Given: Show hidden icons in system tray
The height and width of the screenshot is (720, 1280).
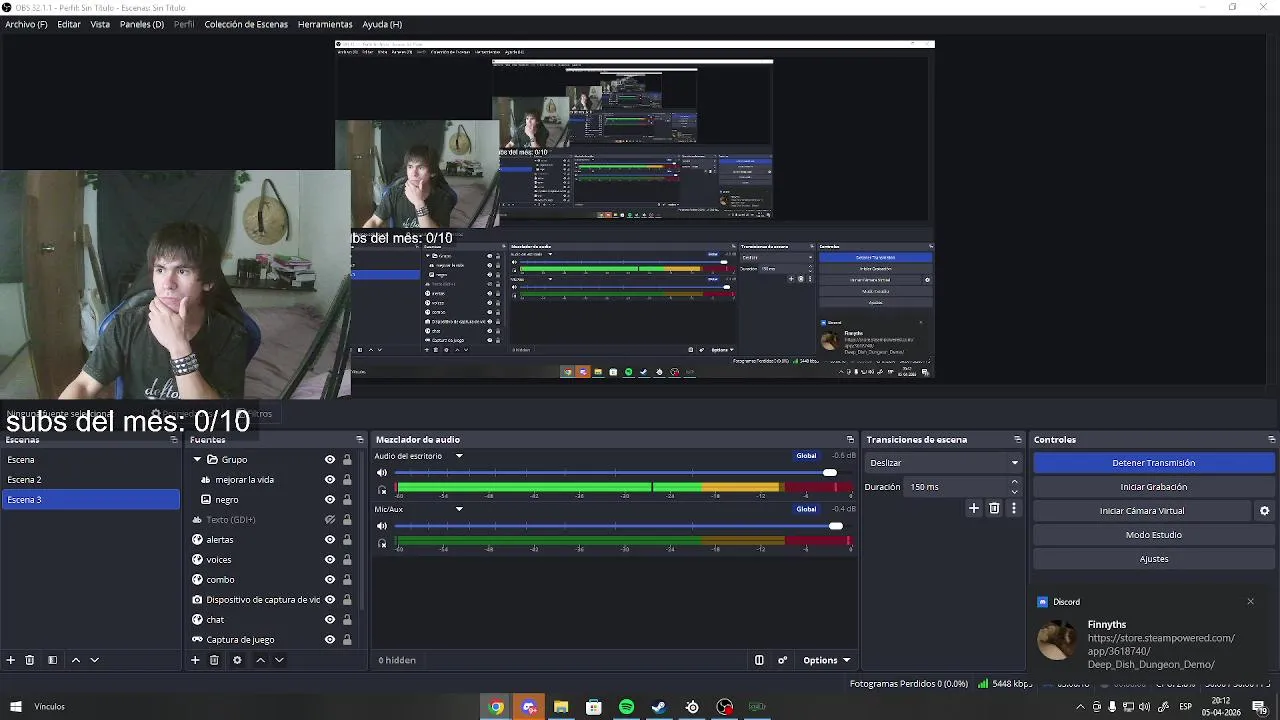Looking at the screenshot, I should [x=1080, y=707].
